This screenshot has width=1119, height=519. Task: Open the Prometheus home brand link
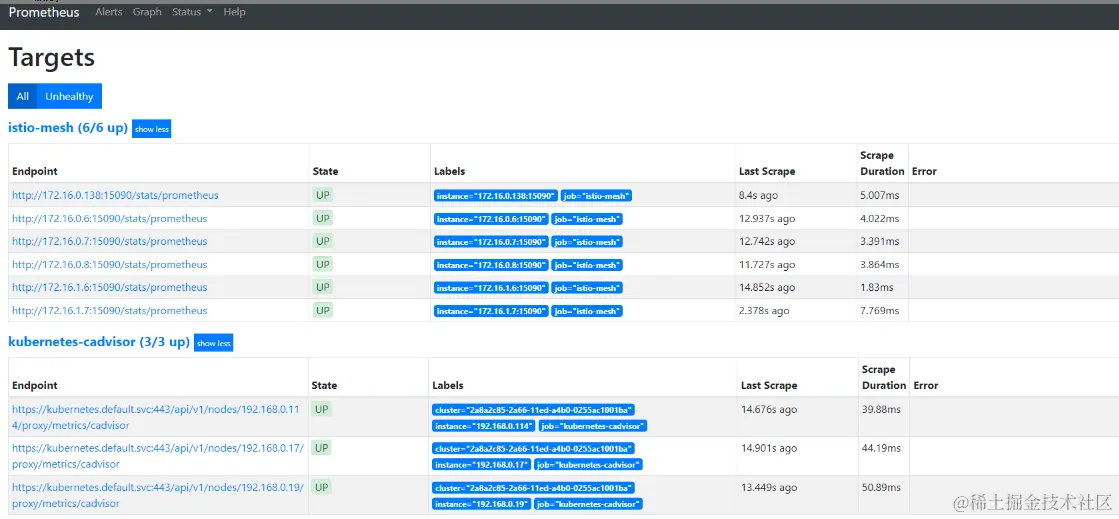[44, 12]
